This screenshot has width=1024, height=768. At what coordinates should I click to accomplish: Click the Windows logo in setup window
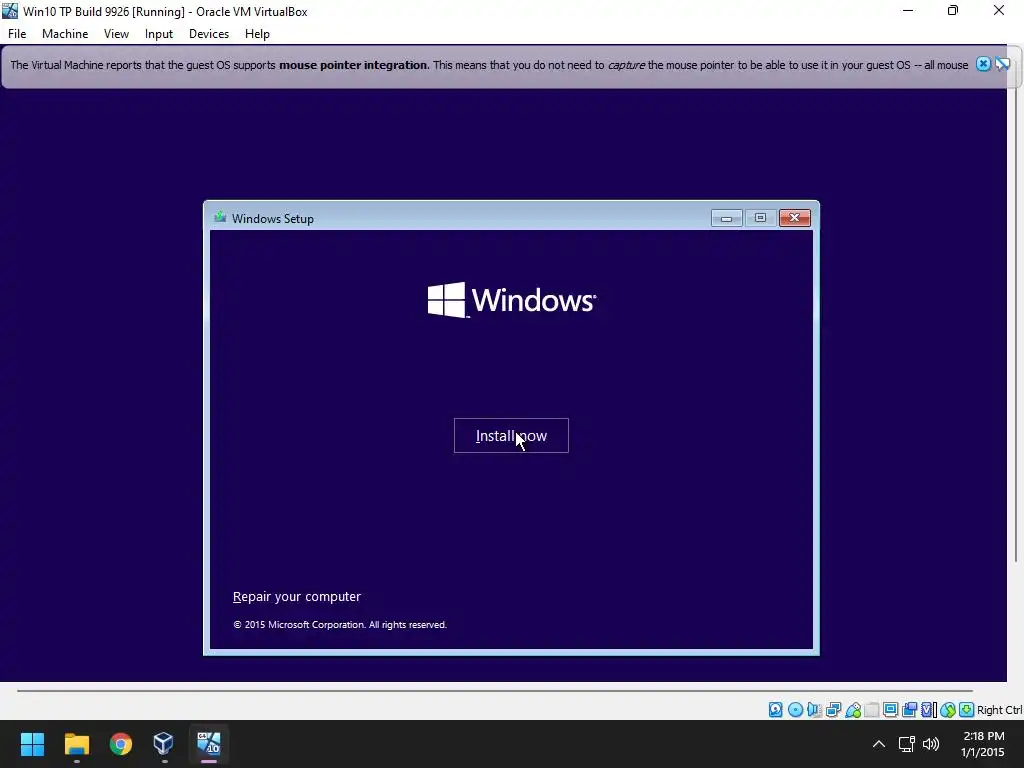click(x=511, y=300)
